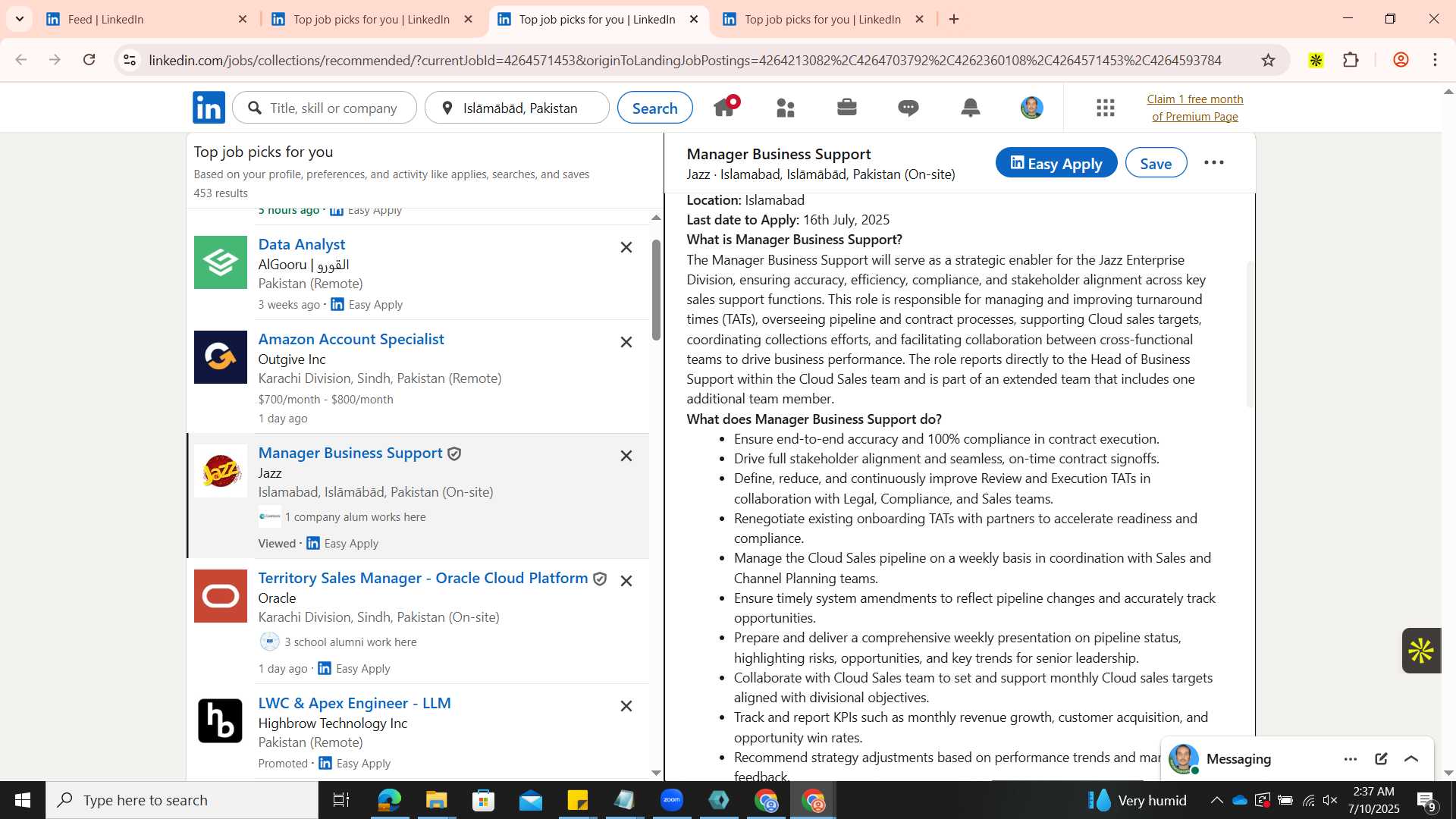
Task: Focus the Title, skill or company field
Action: click(x=325, y=108)
